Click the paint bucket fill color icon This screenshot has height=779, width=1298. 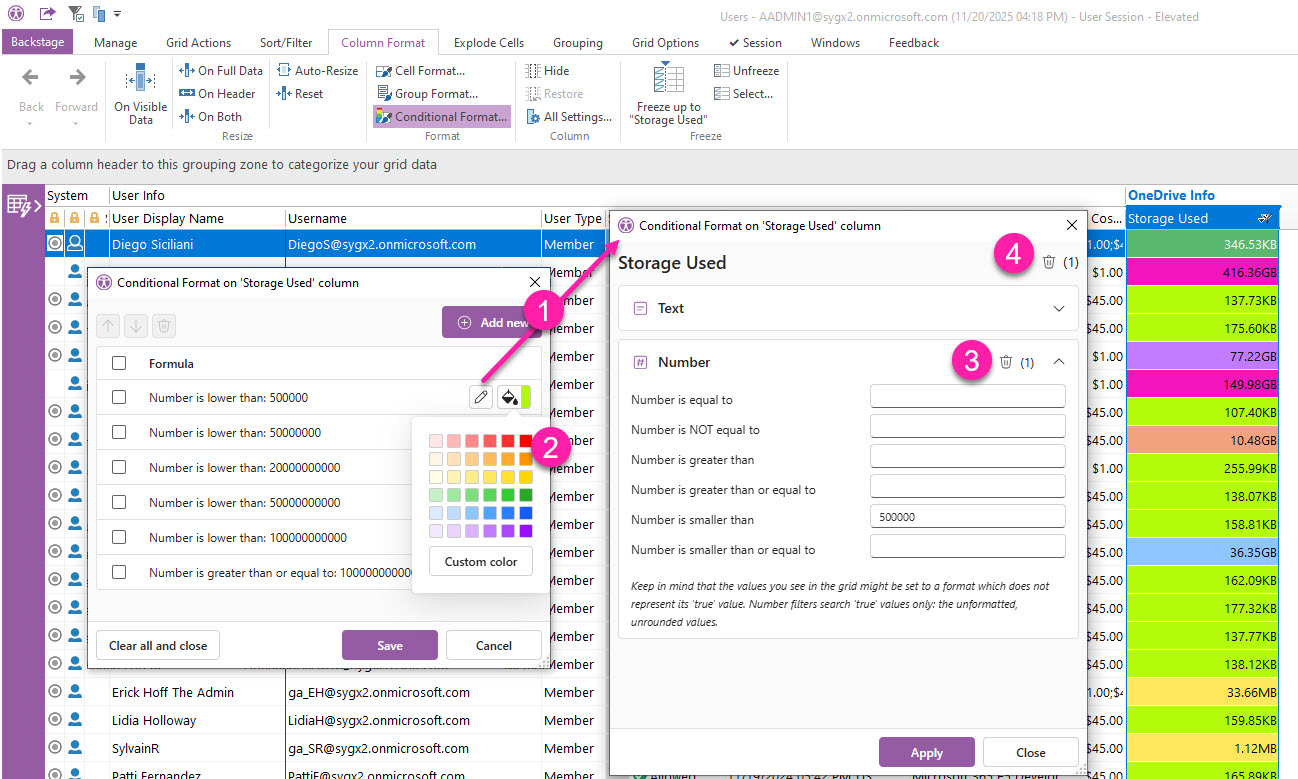pyautogui.click(x=509, y=398)
